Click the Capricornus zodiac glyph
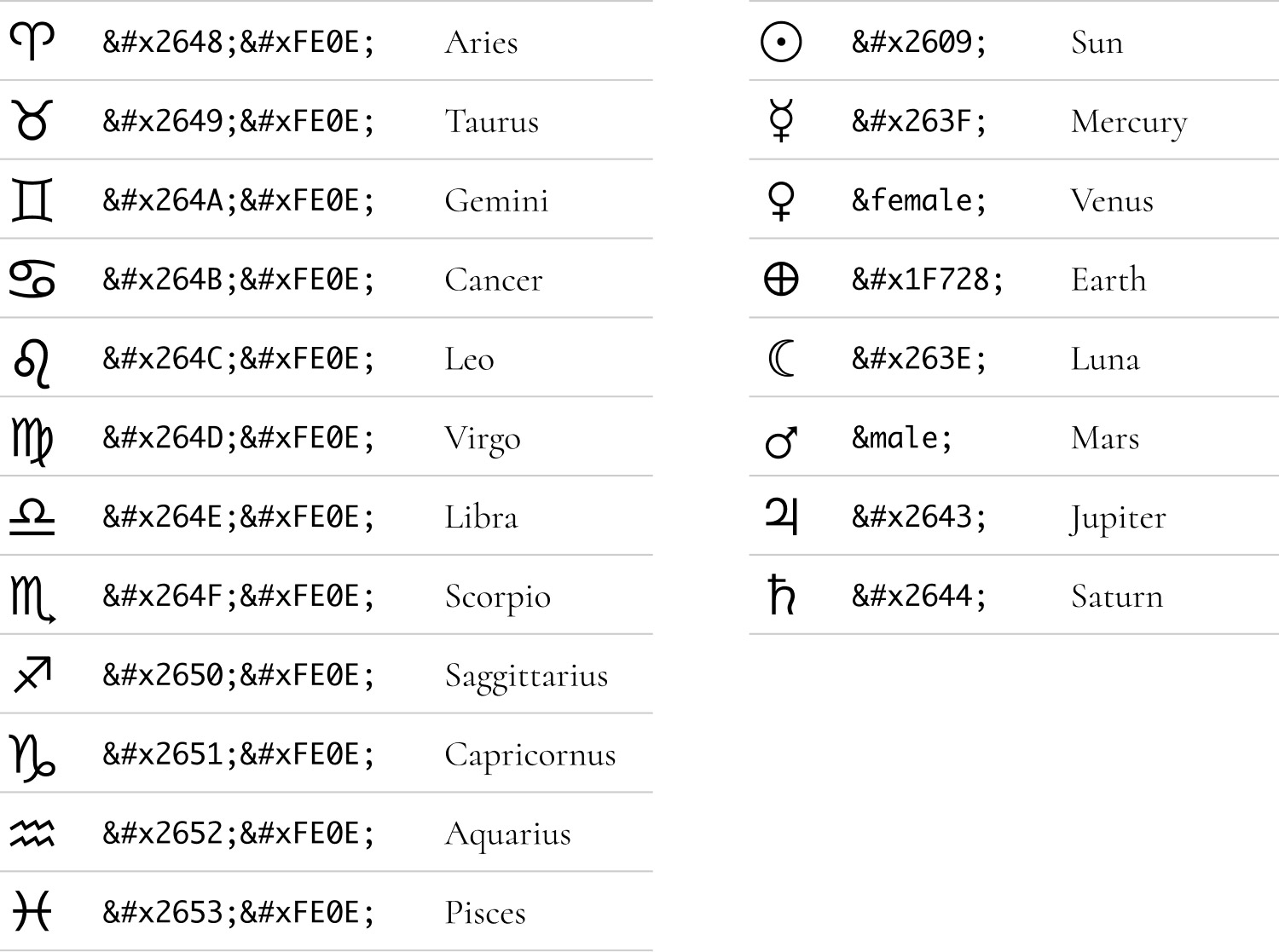This screenshot has width=1279, height=952. pos(32,758)
